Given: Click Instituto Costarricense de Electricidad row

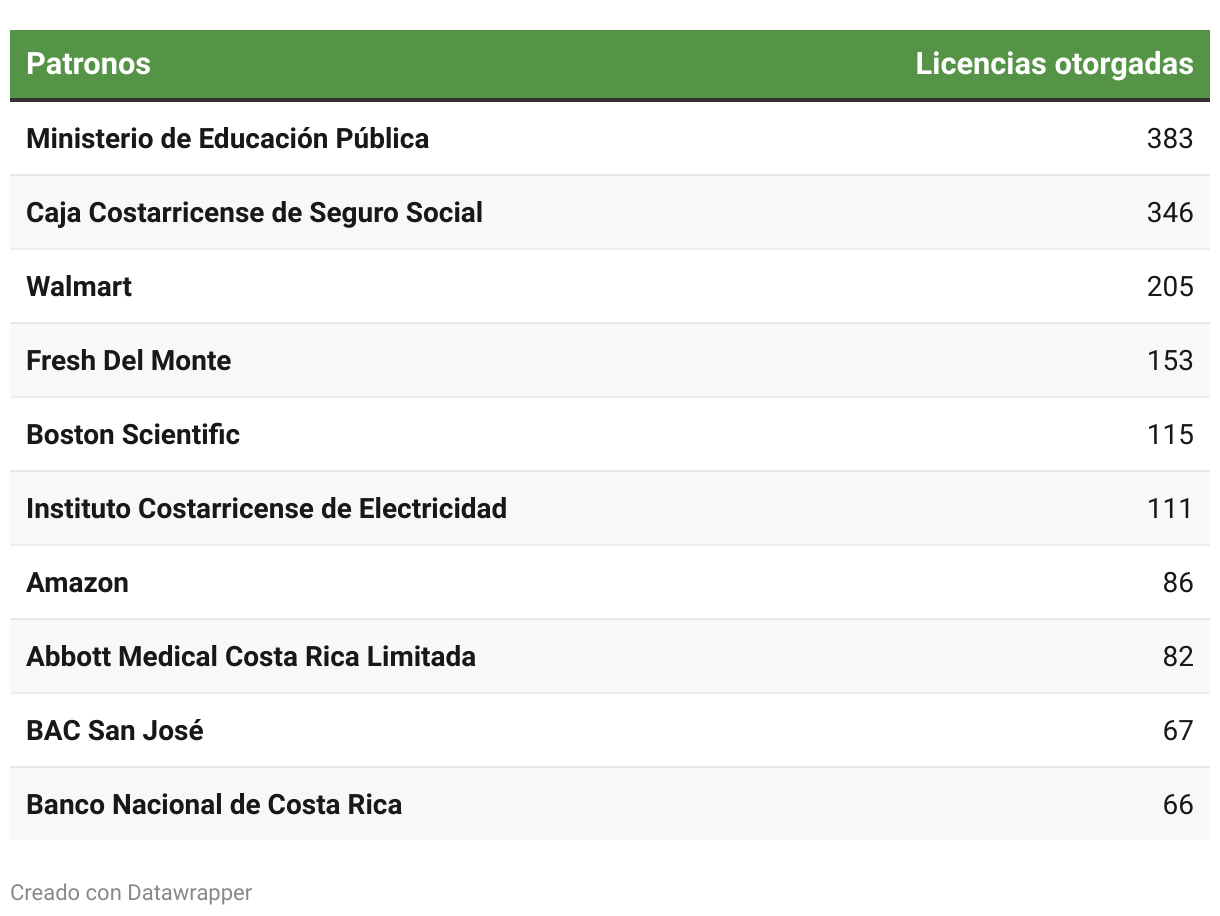Looking at the screenshot, I should [x=610, y=509].
